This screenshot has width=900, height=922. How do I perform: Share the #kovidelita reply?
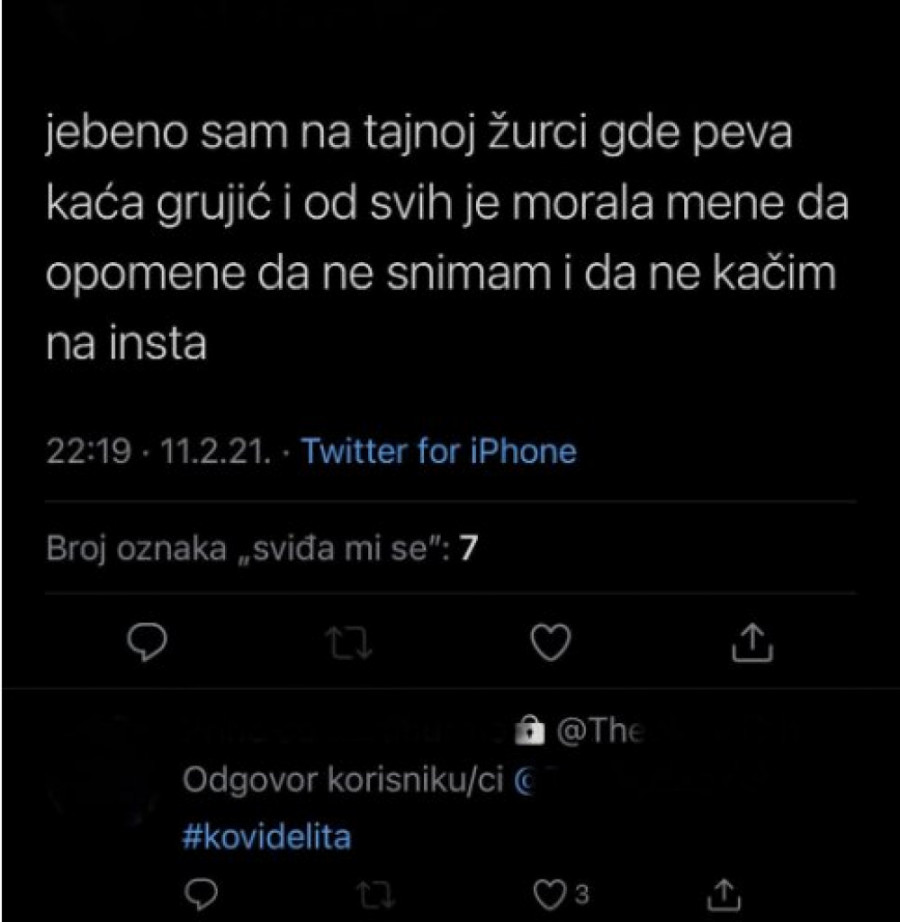coord(722,890)
